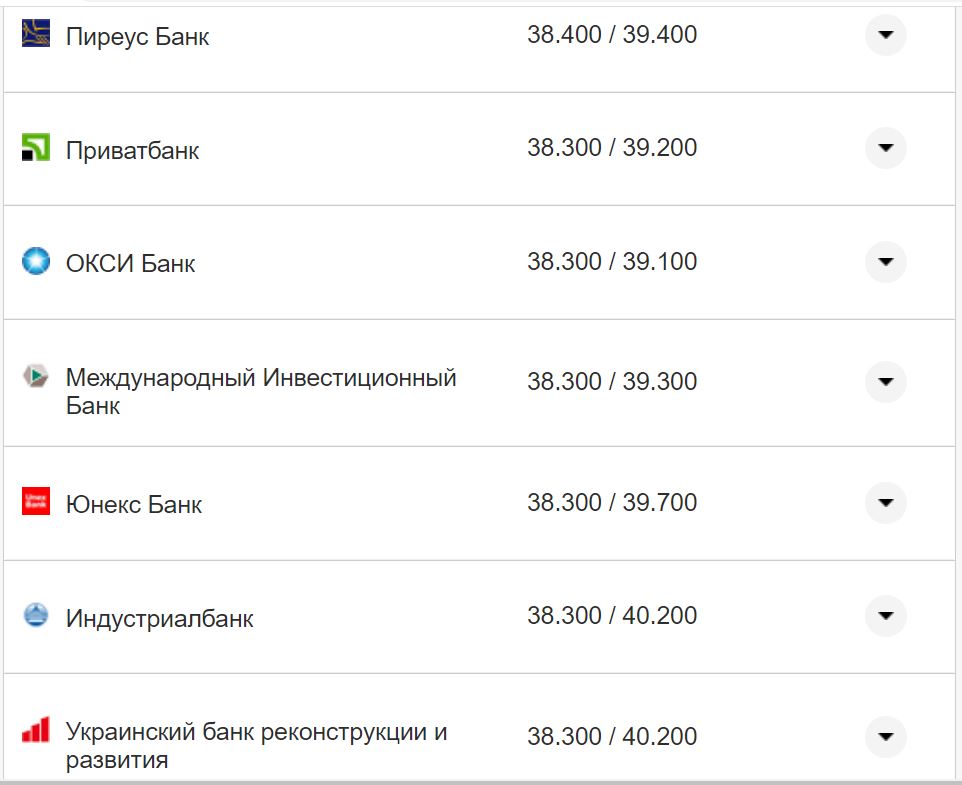Click the Индустриалбанк globe logo
Viewport: 962px width, 785px height.
click(36, 615)
